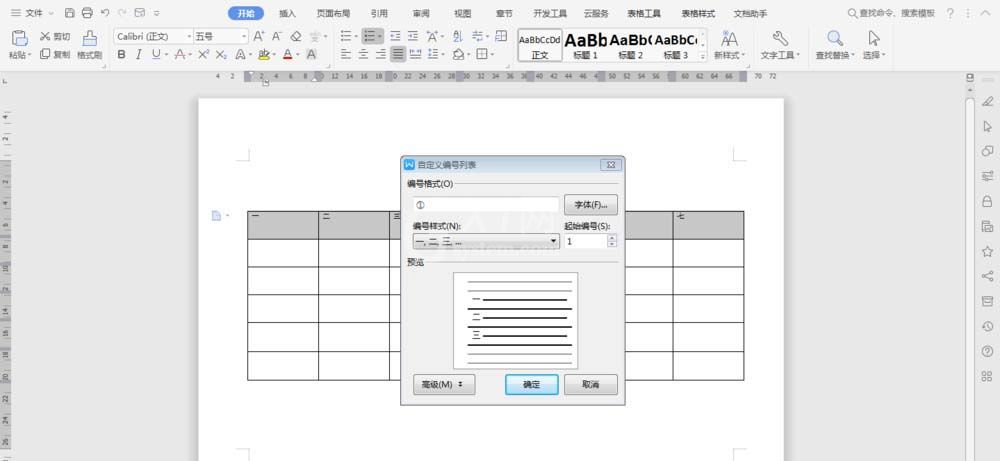Toggle strikethrough text formatting

(180, 55)
